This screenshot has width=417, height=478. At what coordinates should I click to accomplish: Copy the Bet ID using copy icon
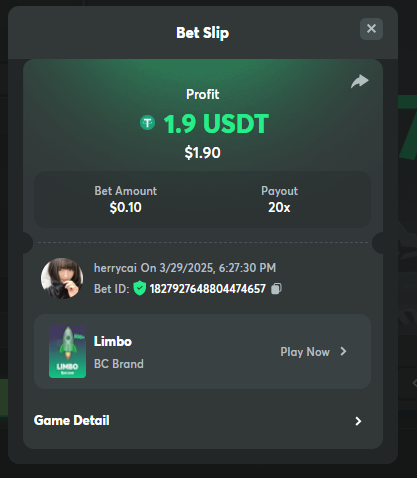(x=276, y=289)
